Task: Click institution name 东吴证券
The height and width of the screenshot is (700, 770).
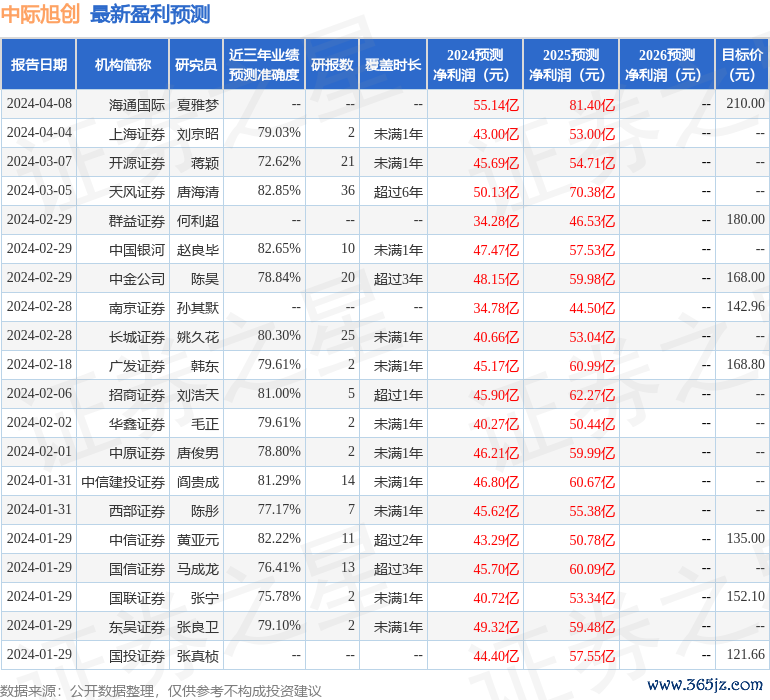Action: 137,626
